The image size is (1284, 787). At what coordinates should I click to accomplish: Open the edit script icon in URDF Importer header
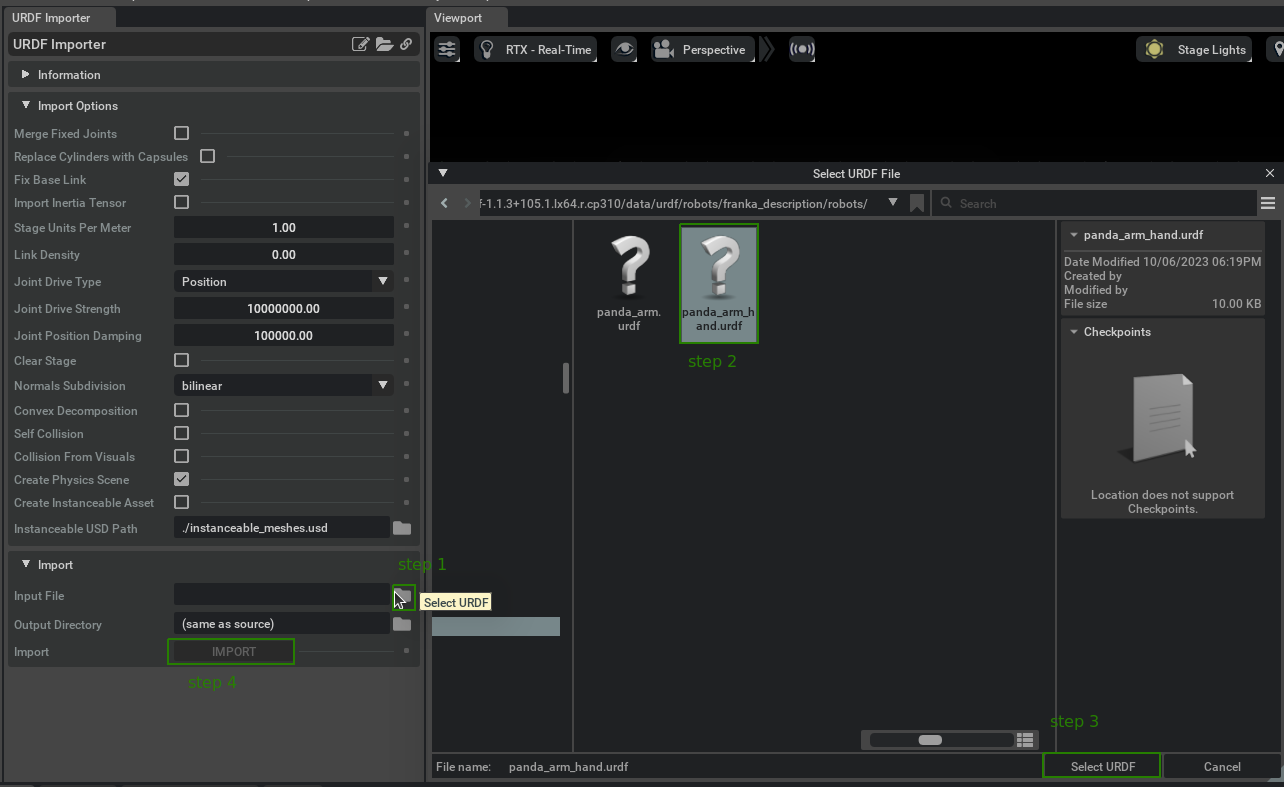point(361,44)
